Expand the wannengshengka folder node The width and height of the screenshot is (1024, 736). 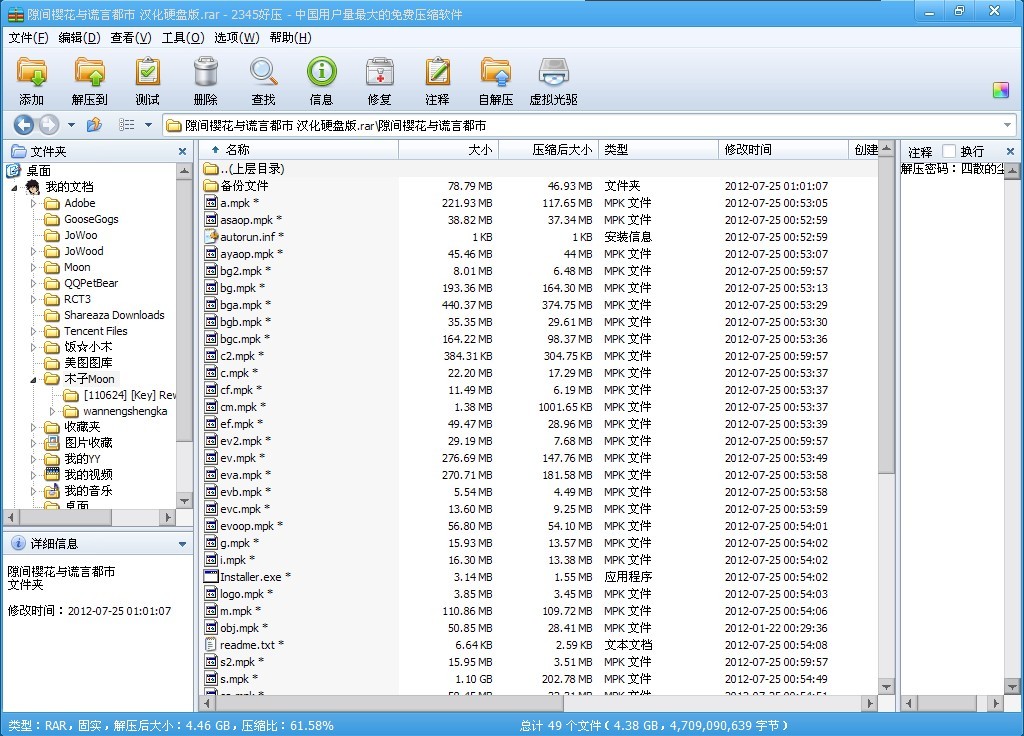[x=53, y=411]
